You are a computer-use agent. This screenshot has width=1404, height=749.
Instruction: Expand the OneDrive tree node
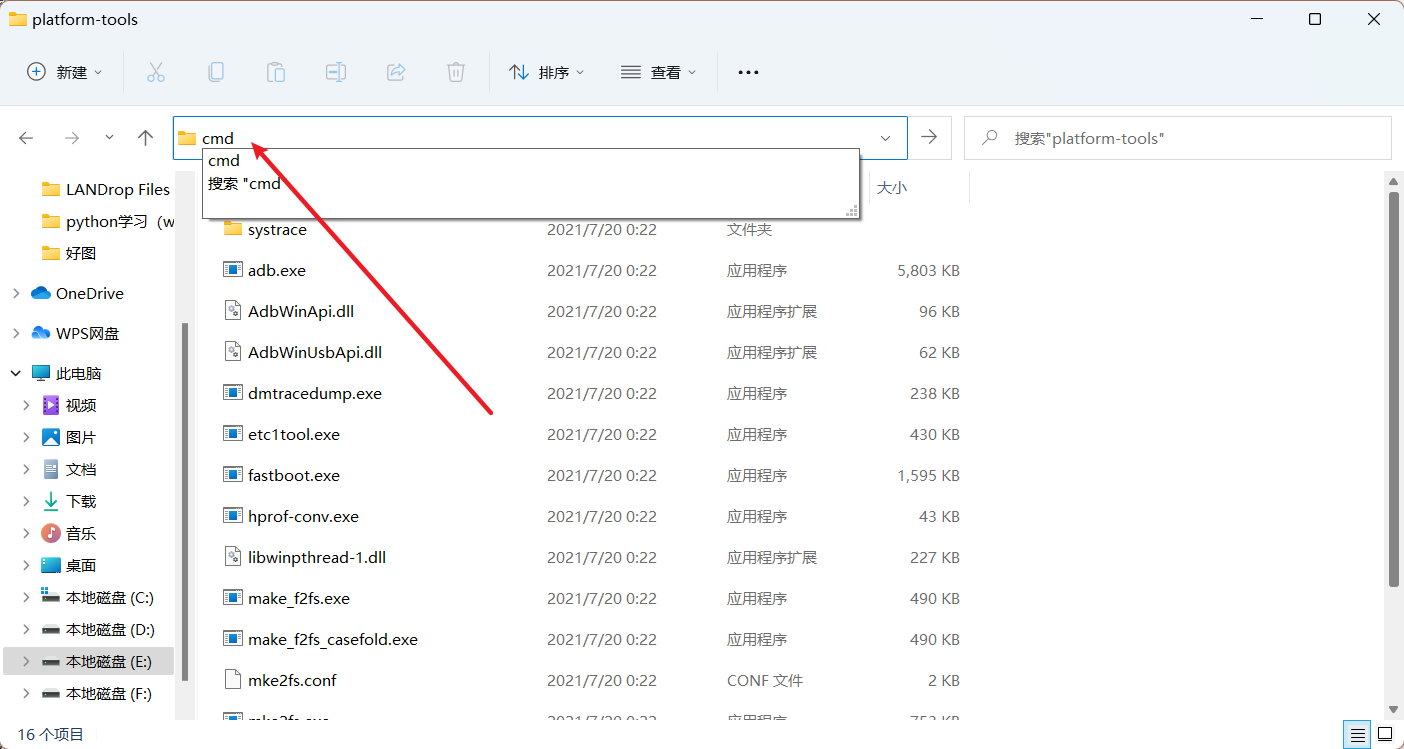click(x=16, y=293)
